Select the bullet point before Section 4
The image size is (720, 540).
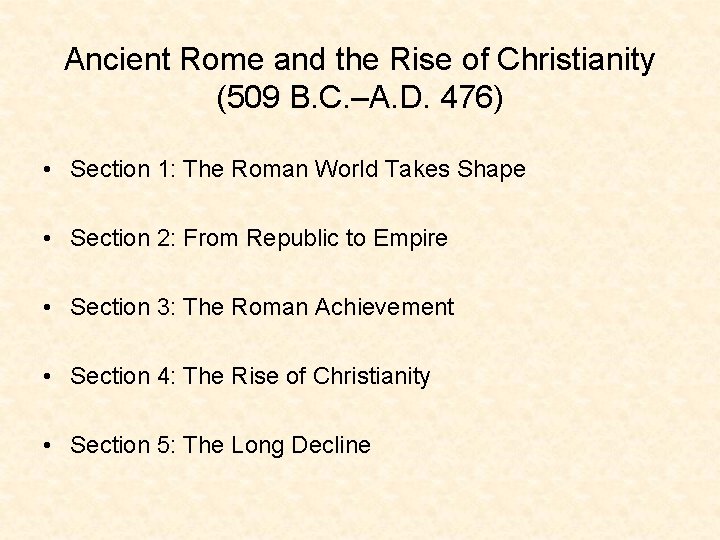coord(47,377)
